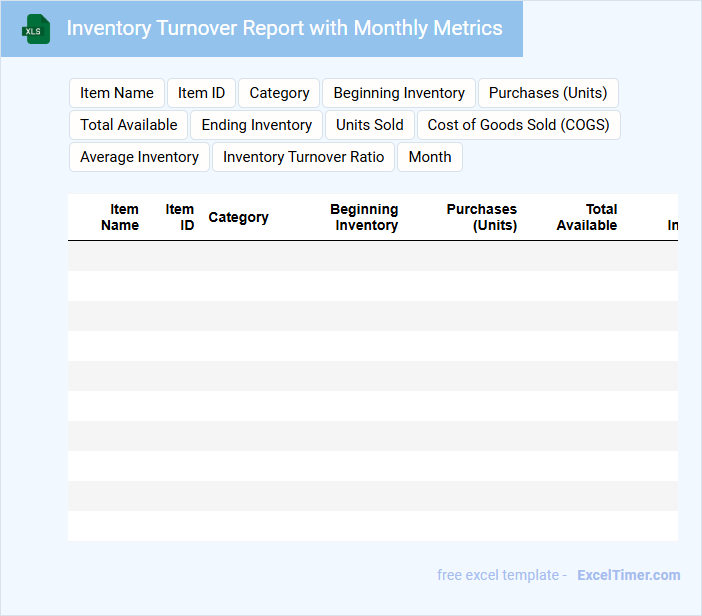Click the Item ID column header
Viewport: 702px width, 616px height.
pyautogui.click(x=180, y=217)
